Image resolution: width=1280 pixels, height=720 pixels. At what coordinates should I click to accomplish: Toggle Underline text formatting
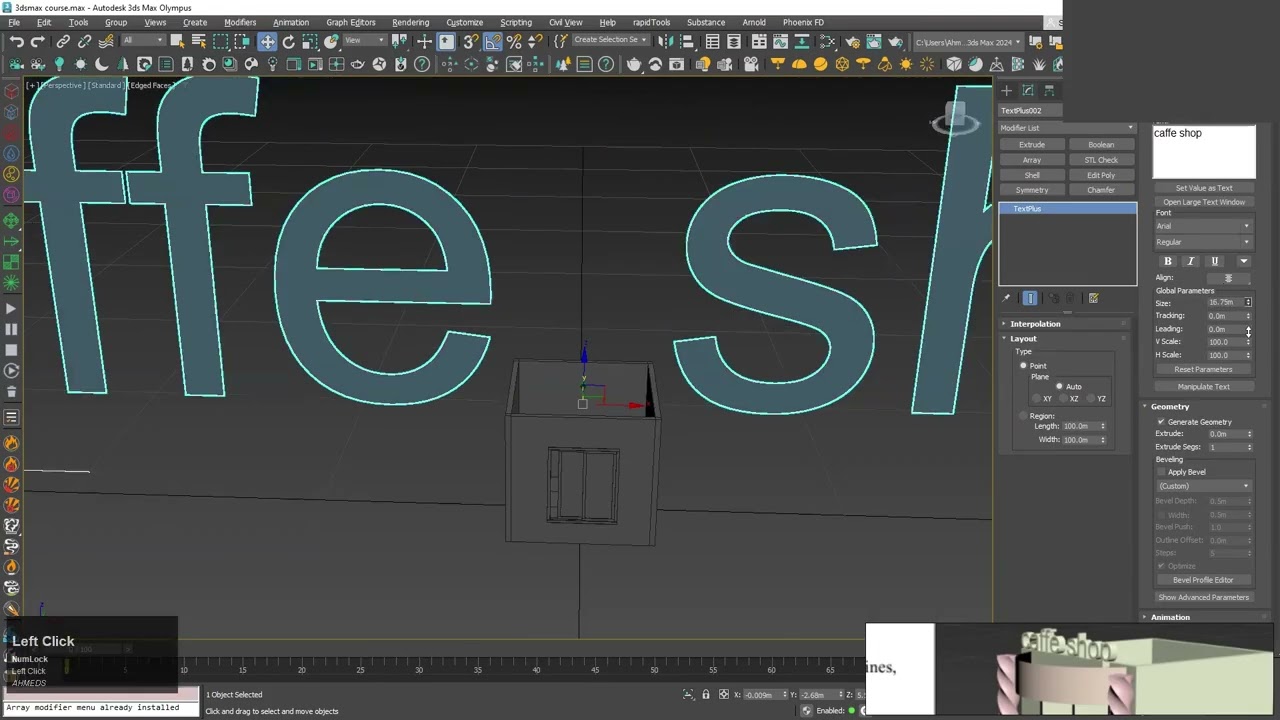[x=1215, y=261]
